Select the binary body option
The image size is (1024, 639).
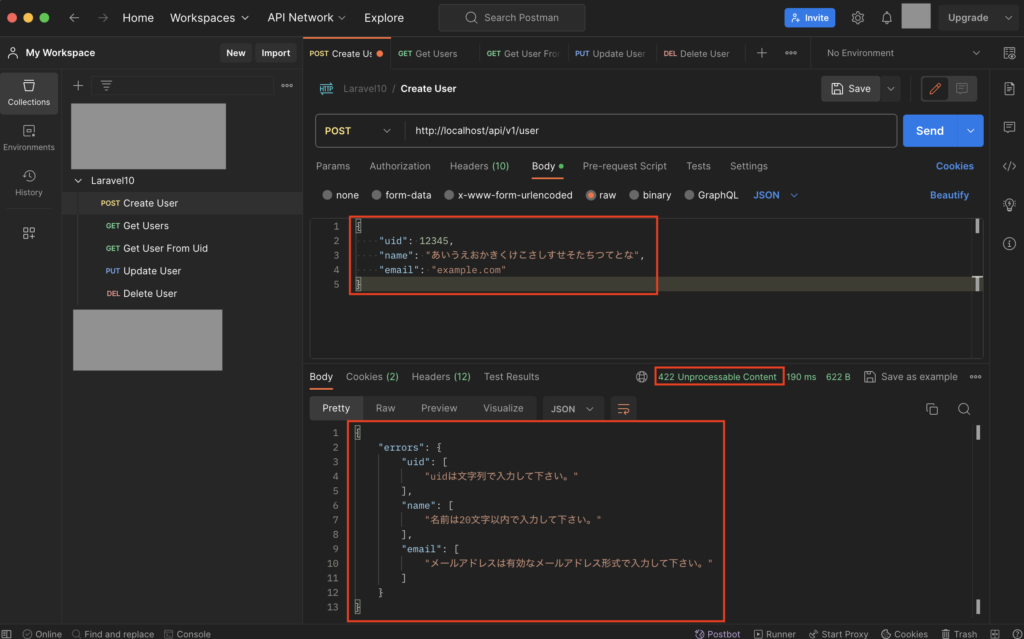pos(650,195)
